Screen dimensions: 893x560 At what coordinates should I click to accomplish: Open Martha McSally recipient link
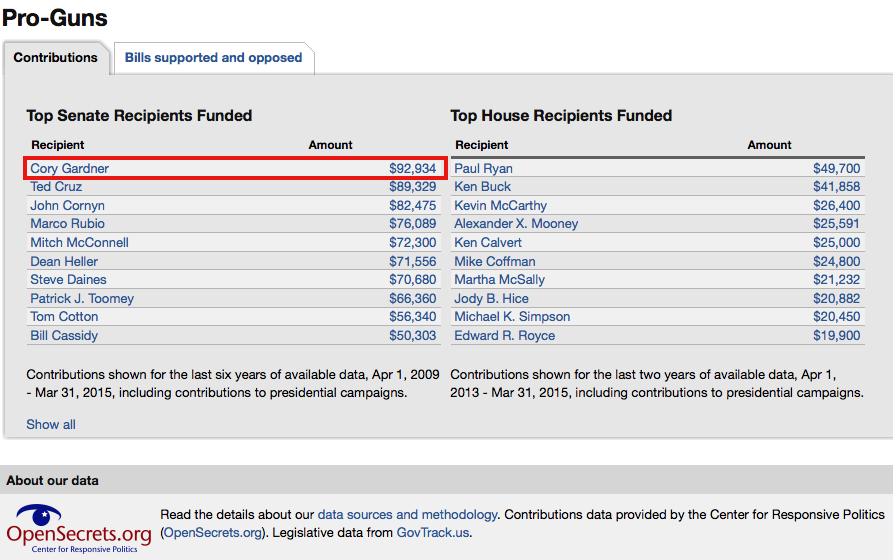499,280
